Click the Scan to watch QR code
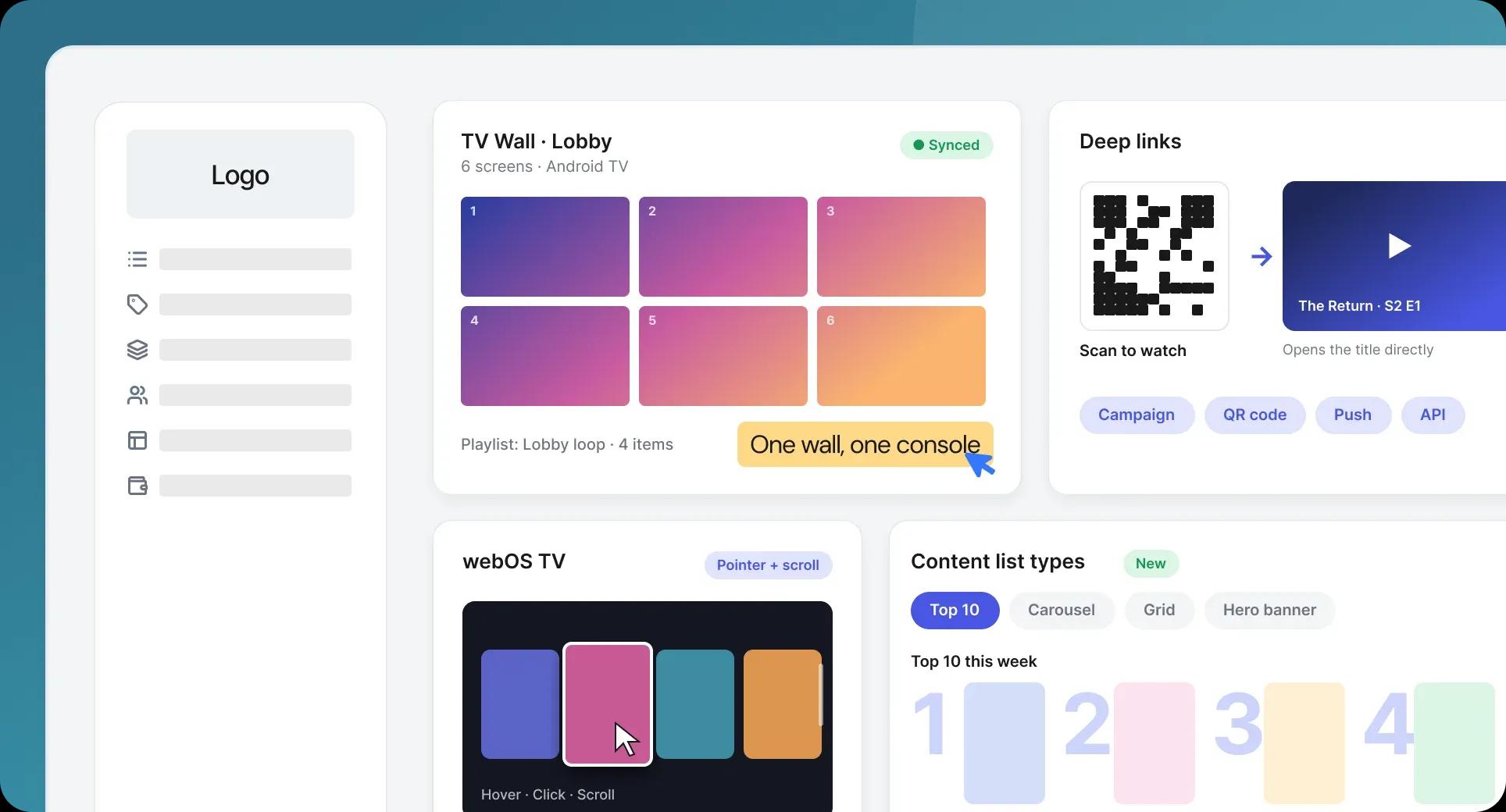This screenshot has width=1506, height=812. pyautogui.click(x=1154, y=256)
